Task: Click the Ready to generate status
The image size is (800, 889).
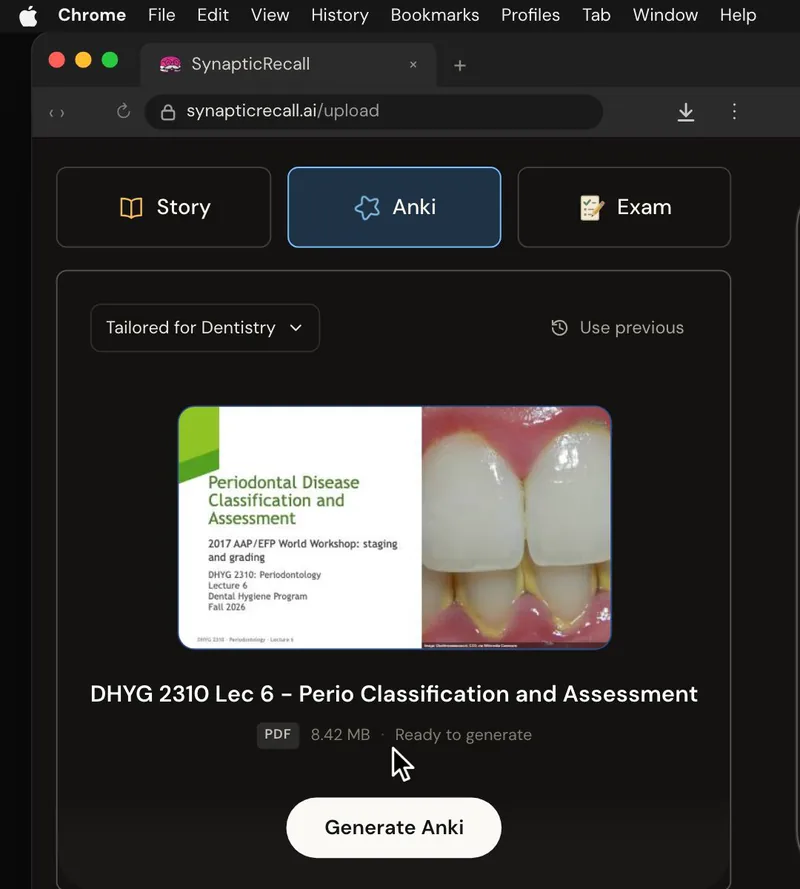Action: [x=463, y=735]
